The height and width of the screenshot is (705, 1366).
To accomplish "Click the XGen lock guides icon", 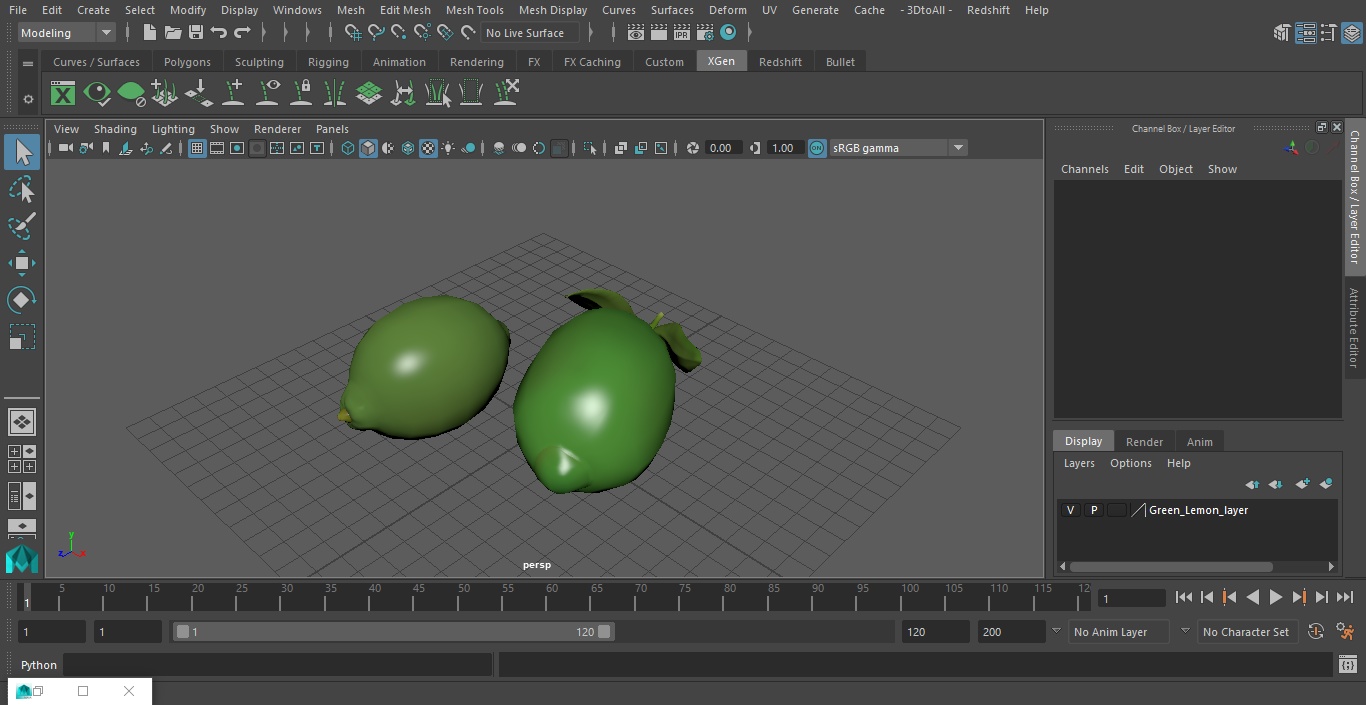I will tap(301, 94).
